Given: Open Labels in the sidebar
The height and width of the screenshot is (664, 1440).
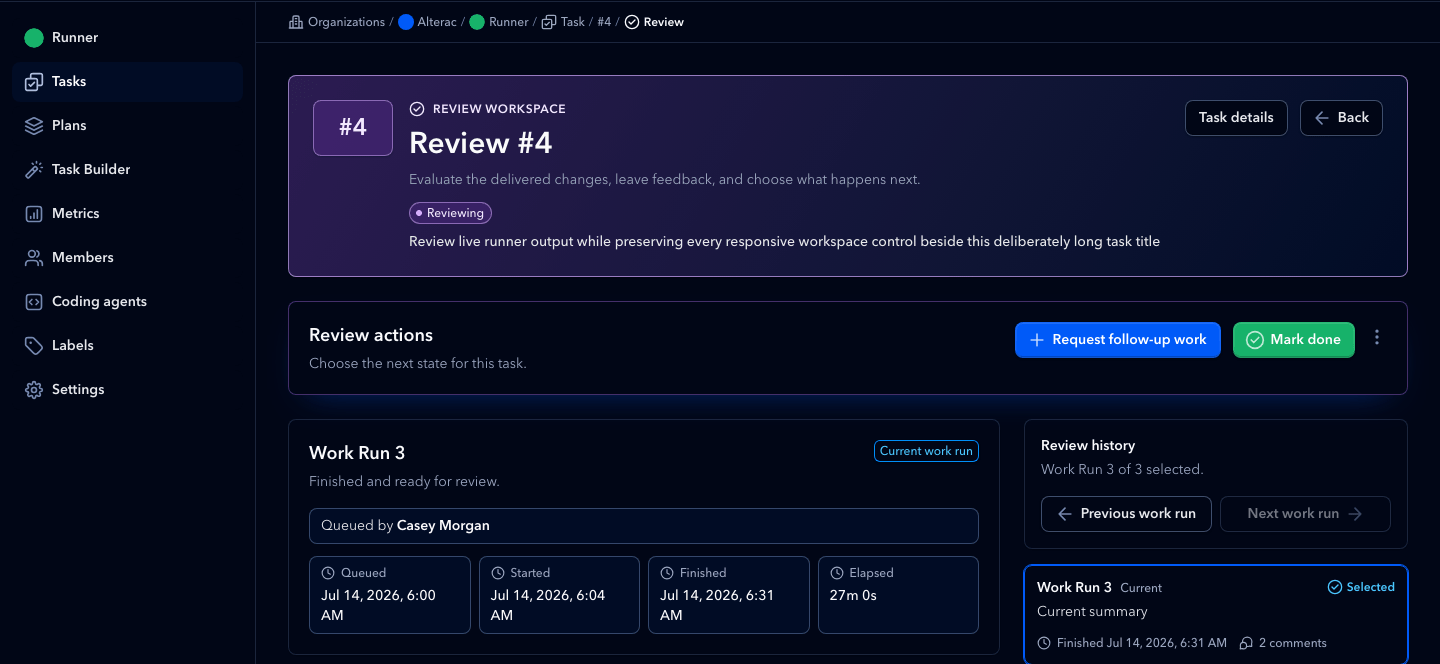Looking at the screenshot, I should click(x=128, y=346).
